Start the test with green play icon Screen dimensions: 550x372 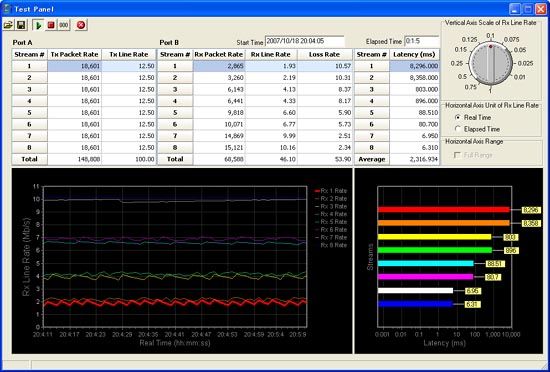pyautogui.click(x=39, y=25)
